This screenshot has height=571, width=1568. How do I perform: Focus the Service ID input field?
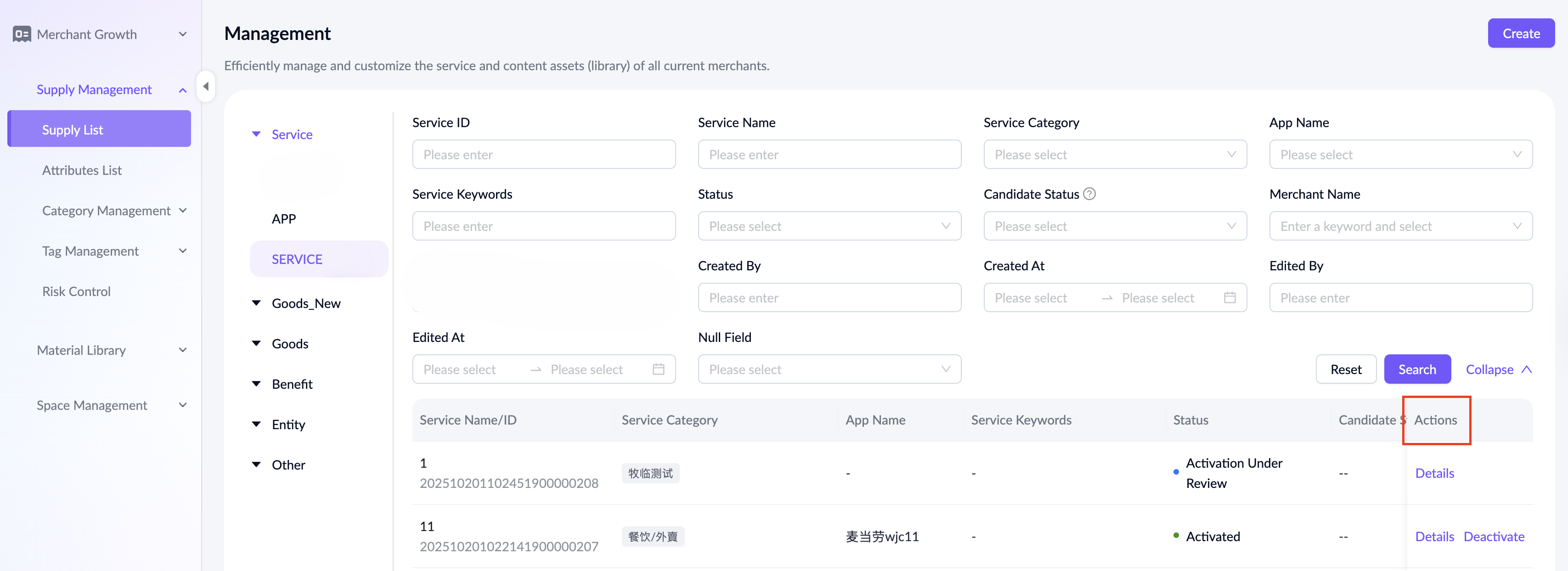tap(543, 155)
